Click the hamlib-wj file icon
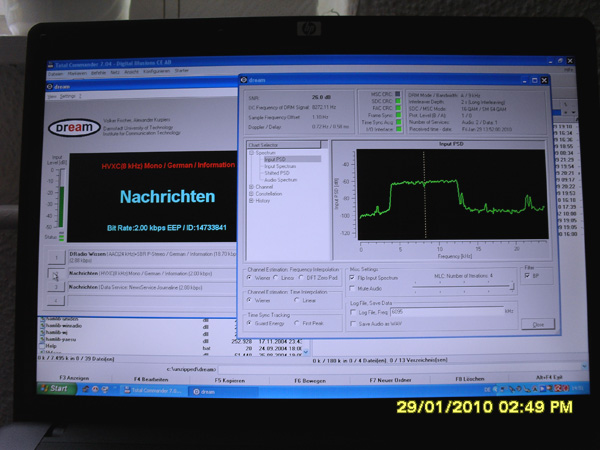The image size is (600, 450). [x=42, y=333]
